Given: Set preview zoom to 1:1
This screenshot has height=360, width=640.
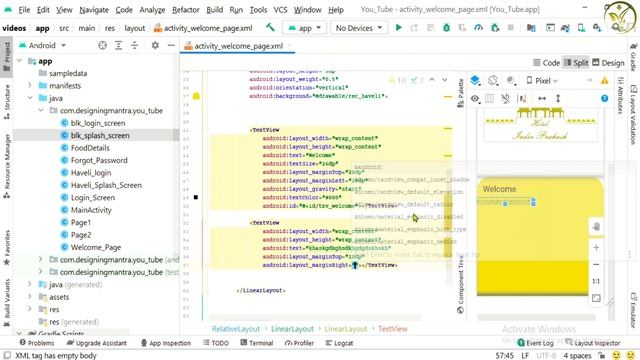Looking at the screenshot, I should [596, 281].
